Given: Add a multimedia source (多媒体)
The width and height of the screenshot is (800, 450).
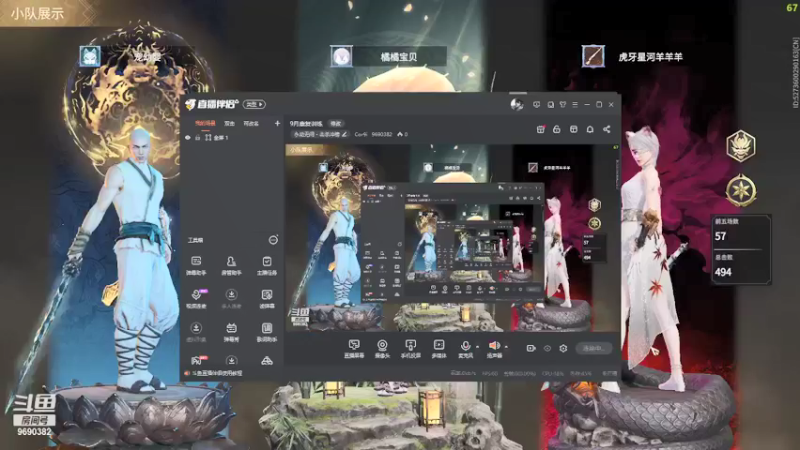Looking at the screenshot, I should (x=439, y=348).
